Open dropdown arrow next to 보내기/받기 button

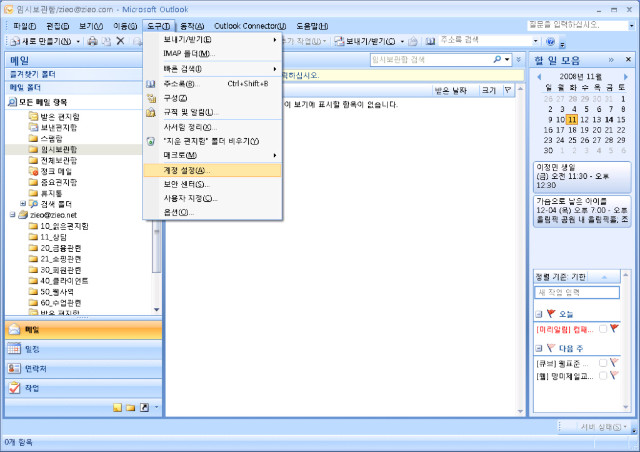(x=402, y=42)
